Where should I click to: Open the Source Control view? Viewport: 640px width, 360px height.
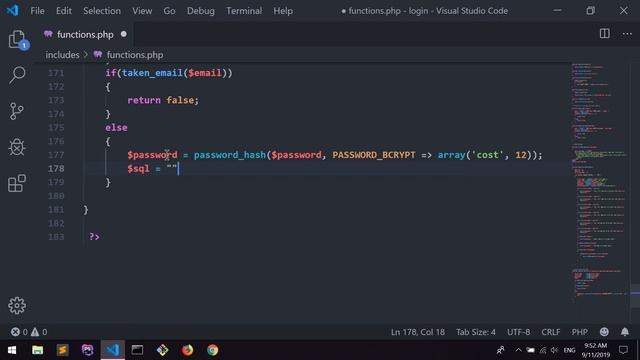point(17,111)
